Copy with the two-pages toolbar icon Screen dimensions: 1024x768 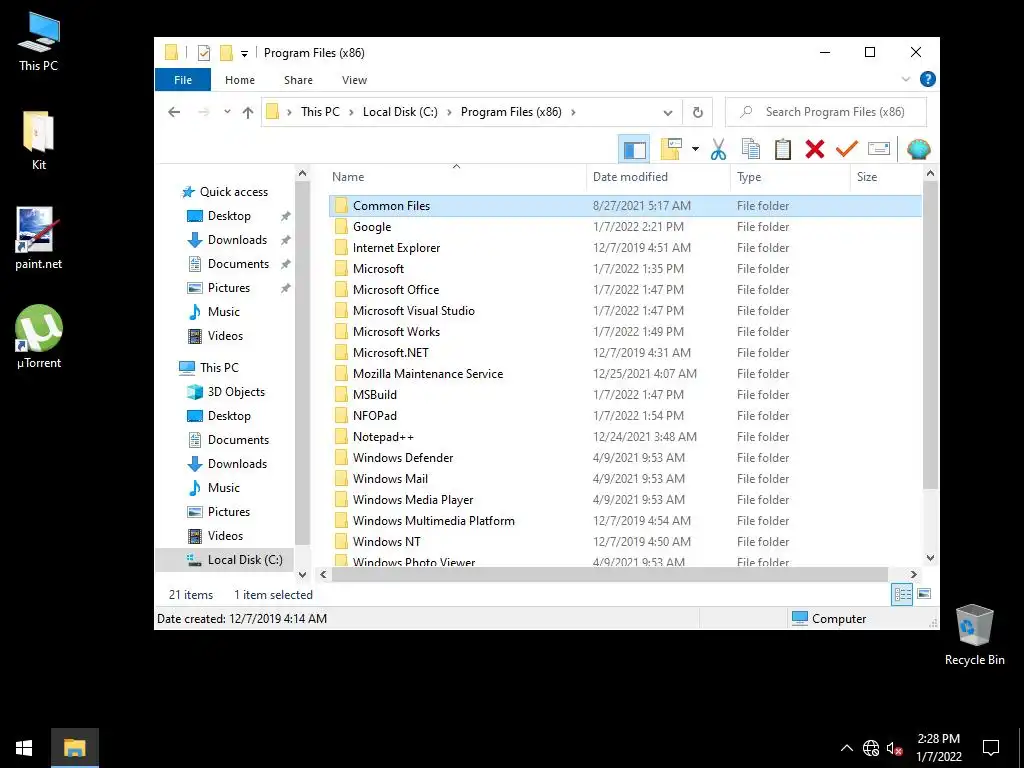click(x=750, y=150)
